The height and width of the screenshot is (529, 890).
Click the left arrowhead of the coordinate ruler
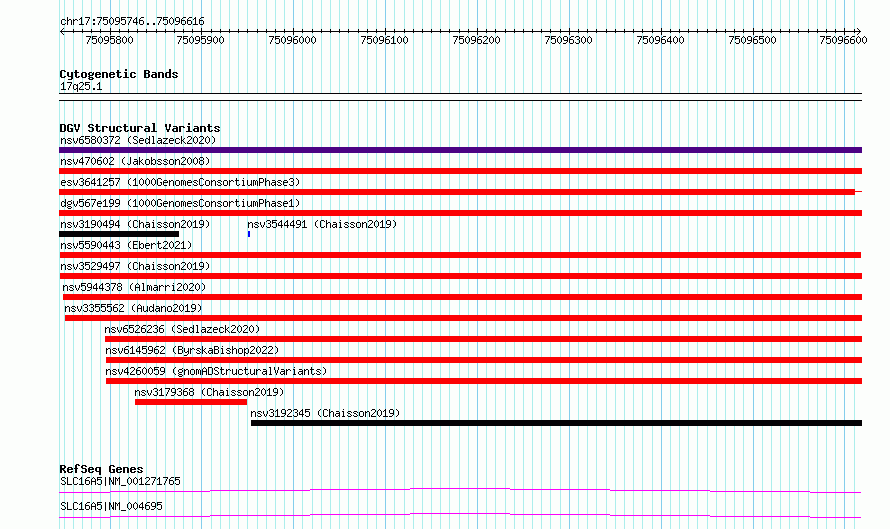[62, 31]
